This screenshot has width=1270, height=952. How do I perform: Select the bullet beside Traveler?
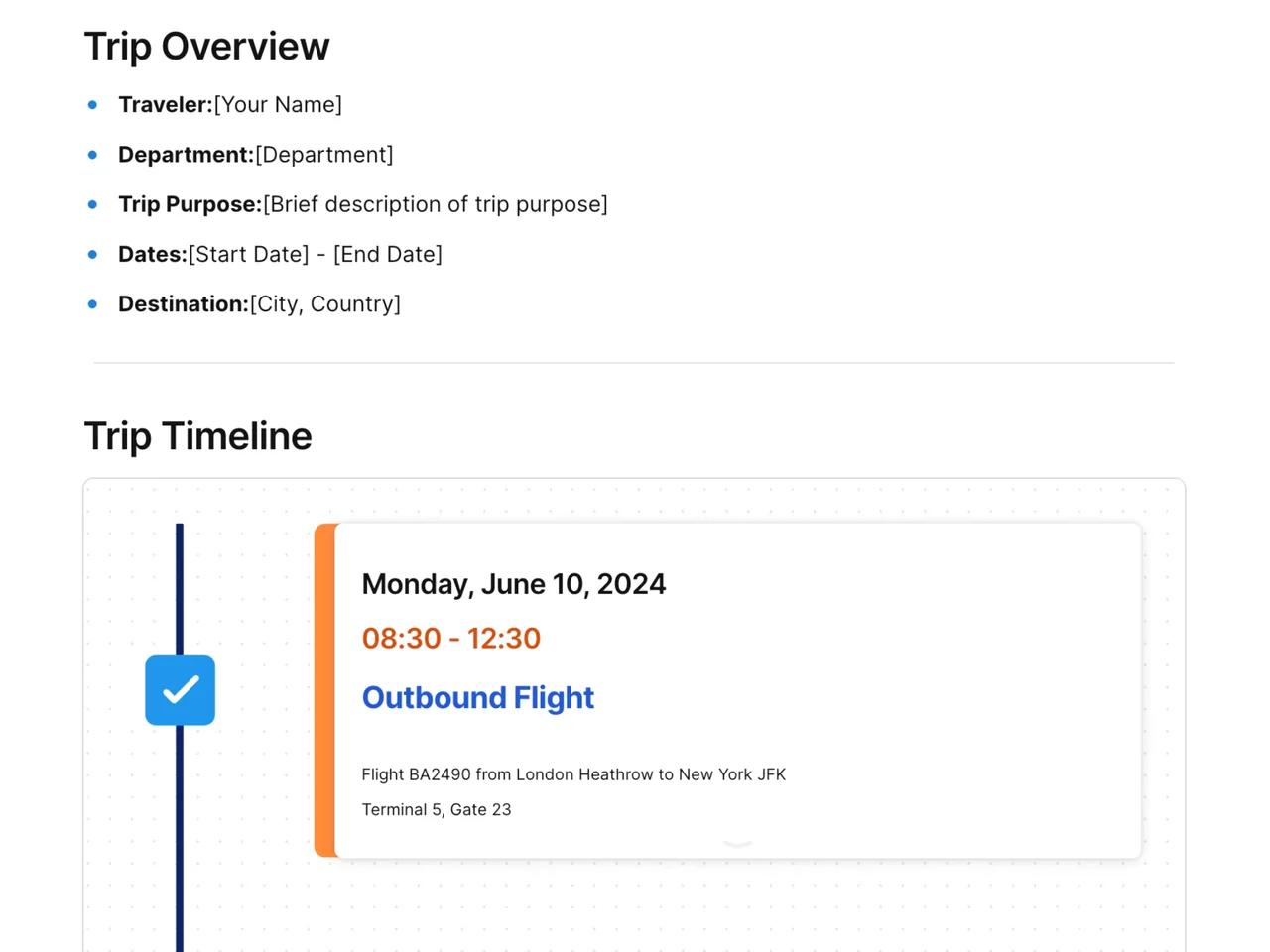pyautogui.click(x=92, y=105)
